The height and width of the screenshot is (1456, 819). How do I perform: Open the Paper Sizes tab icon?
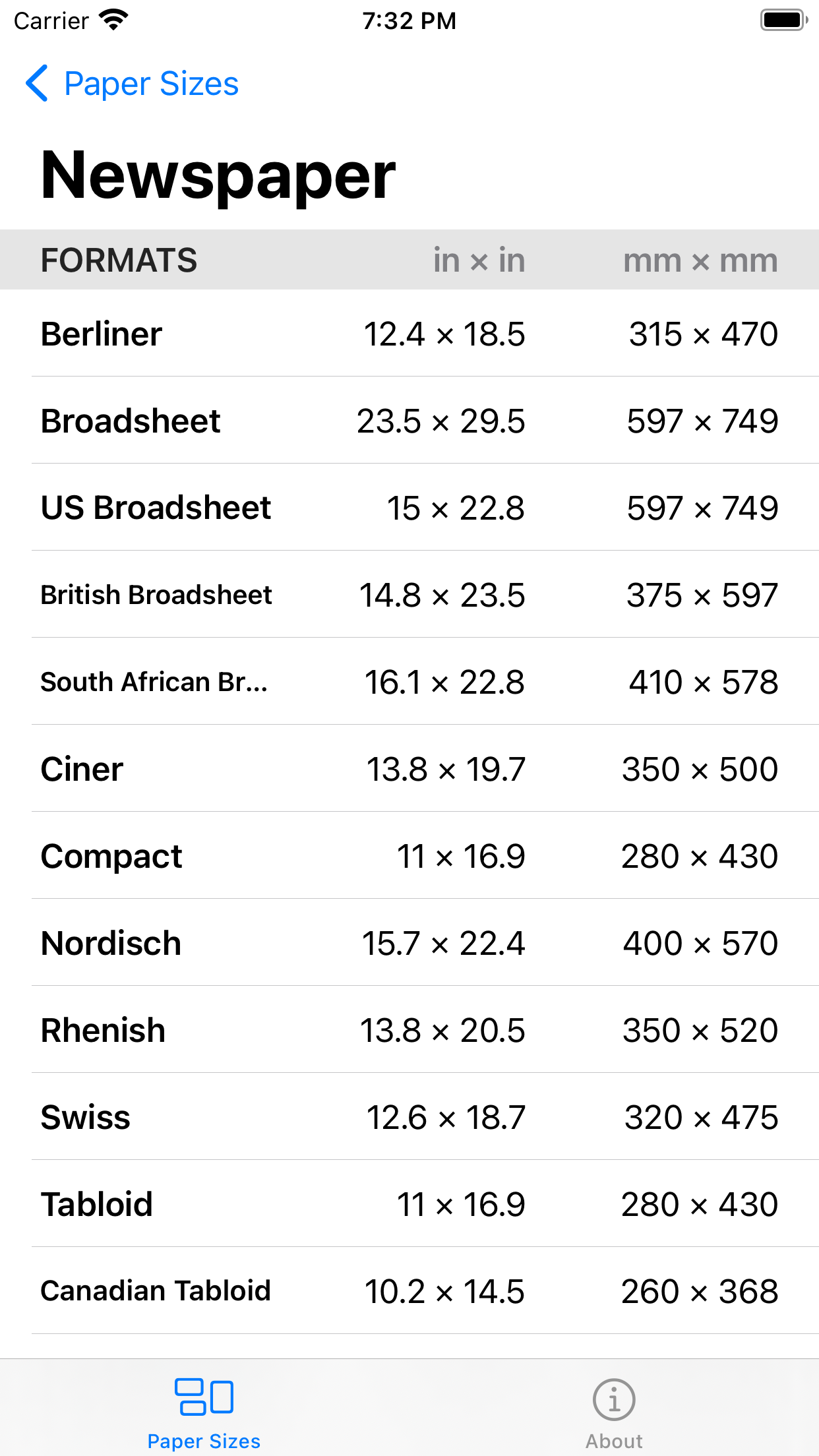pos(204,1397)
